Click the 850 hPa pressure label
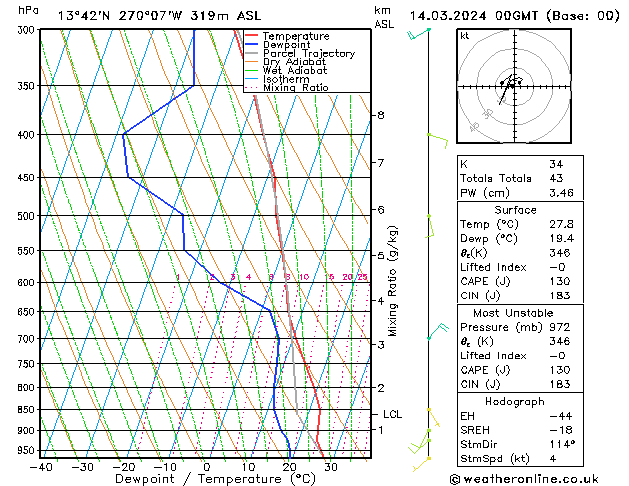The height and width of the screenshot is (486, 629). point(28,409)
